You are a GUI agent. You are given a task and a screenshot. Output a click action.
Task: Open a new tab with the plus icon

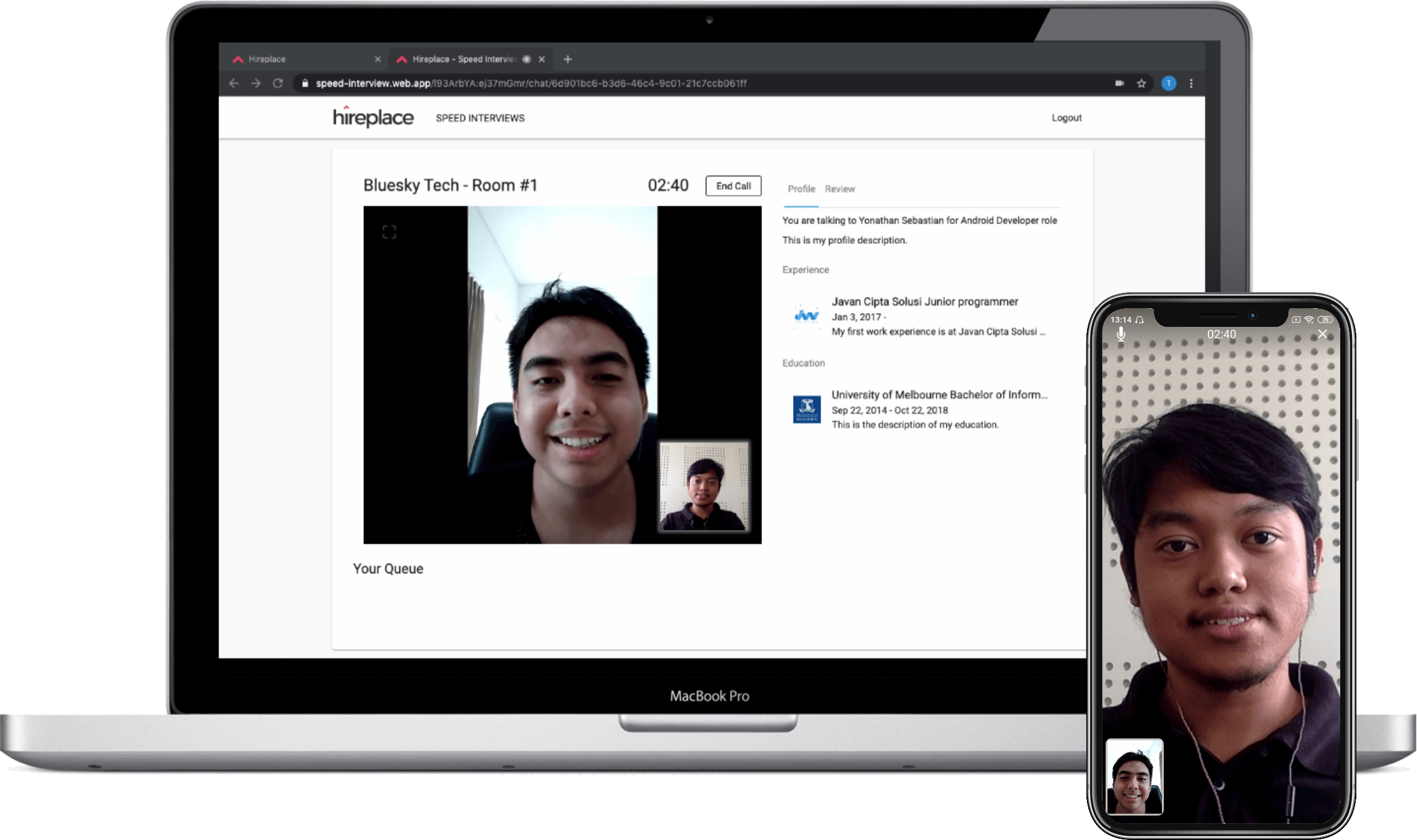tap(567, 59)
